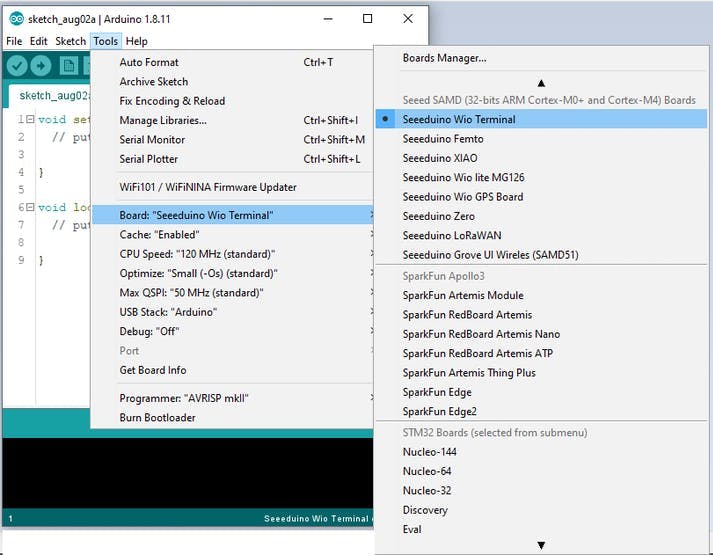Pick Discovery from STM32 boards

pyautogui.click(x=541, y=510)
